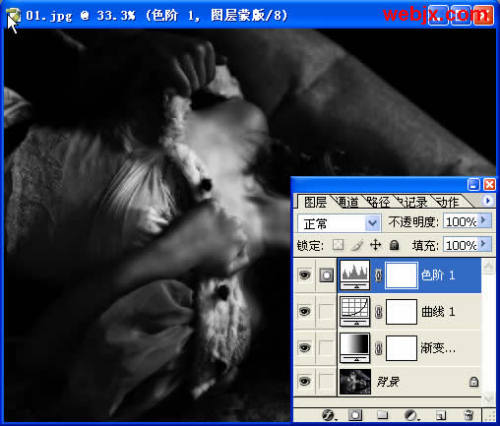The height and width of the screenshot is (426, 500).
Task: Click the gradient thumbnail of 渐变 layer
Action: coord(355,348)
